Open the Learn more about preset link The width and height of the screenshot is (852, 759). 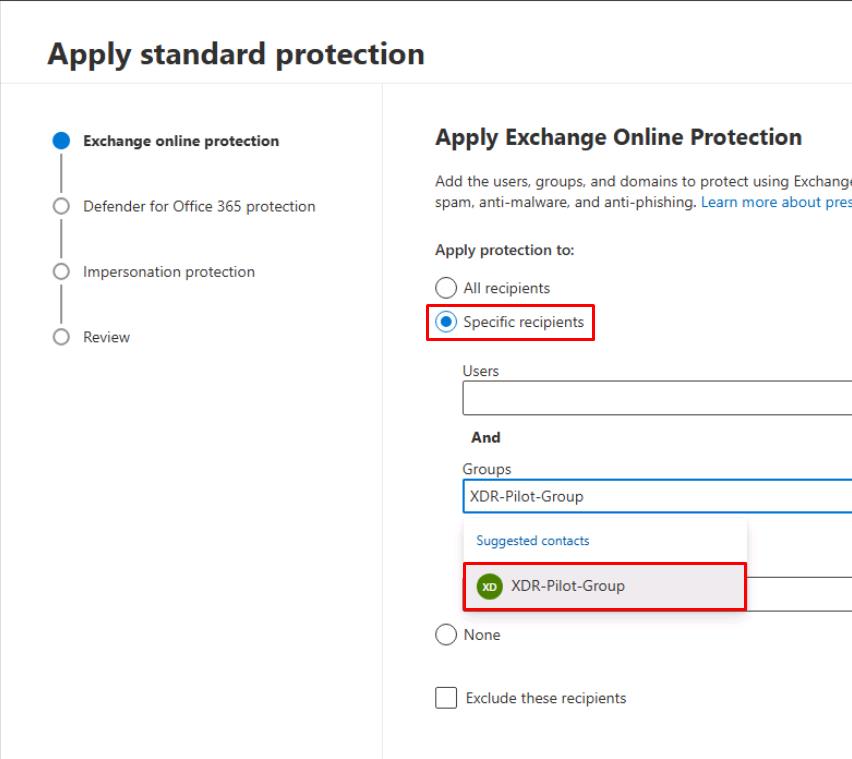(776, 203)
